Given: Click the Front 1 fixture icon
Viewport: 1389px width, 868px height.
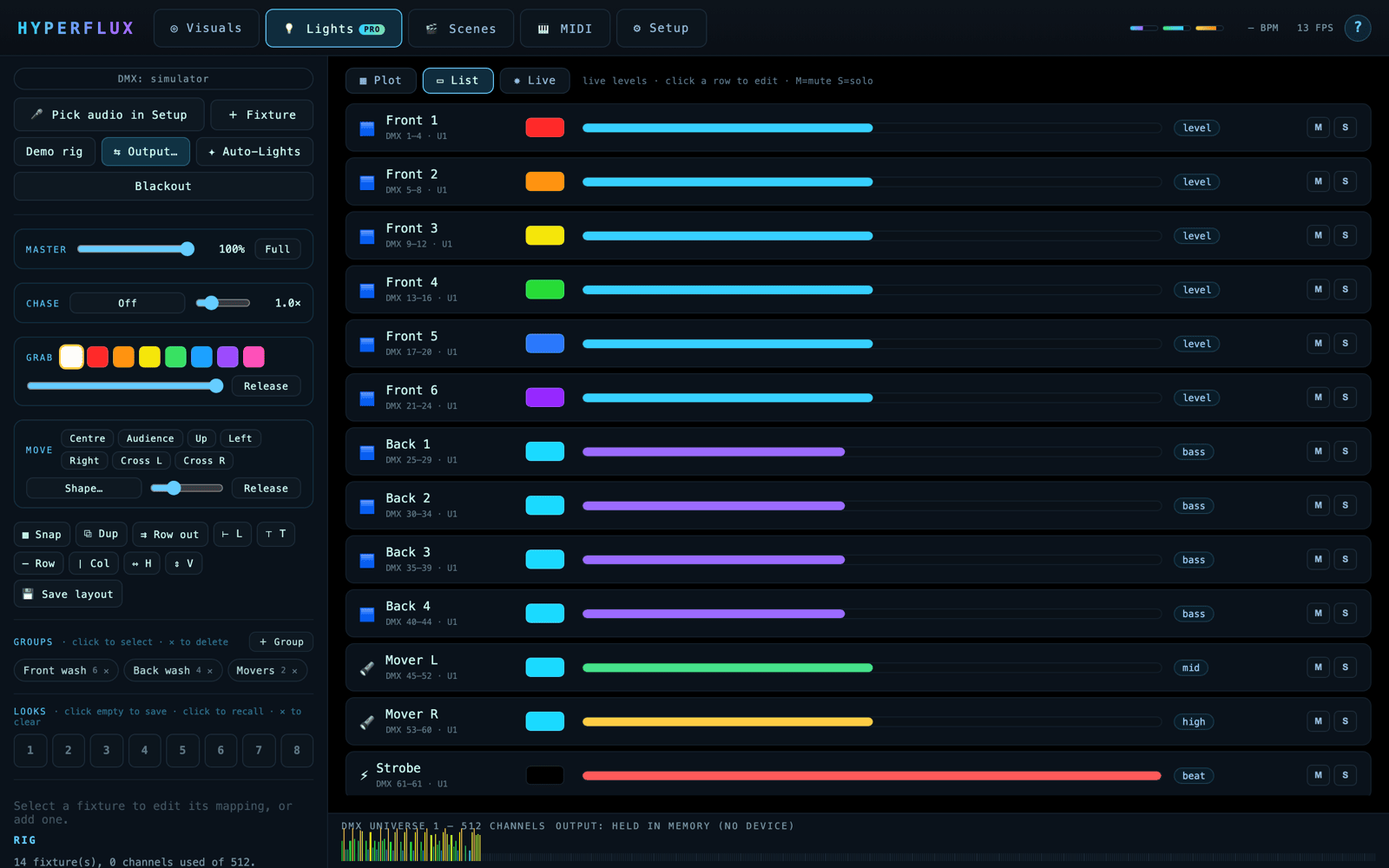Looking at the screenshot, I should point(367,128).
